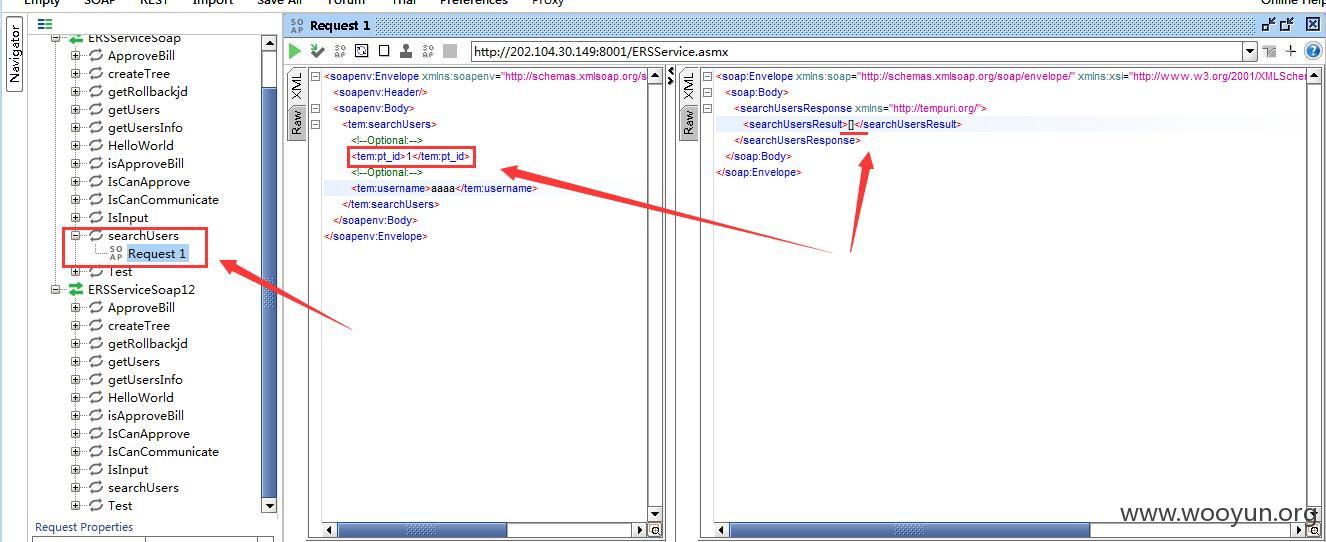Switch response editor to XML tab
Viewport: 1326px width, 542px height.
coord(689,87)
